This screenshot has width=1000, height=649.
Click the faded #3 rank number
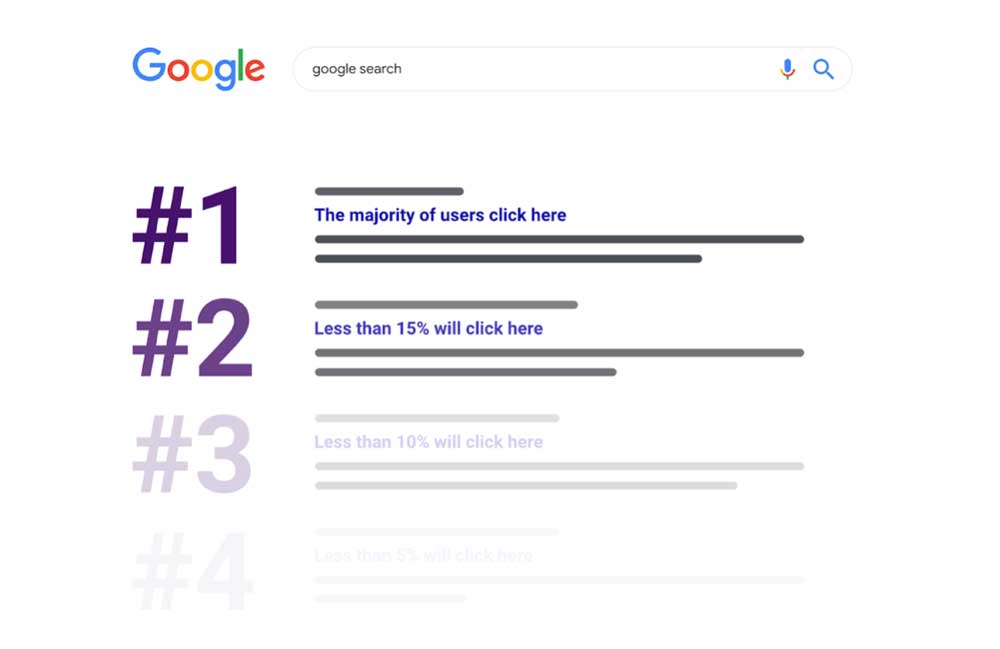click(193, 453)
